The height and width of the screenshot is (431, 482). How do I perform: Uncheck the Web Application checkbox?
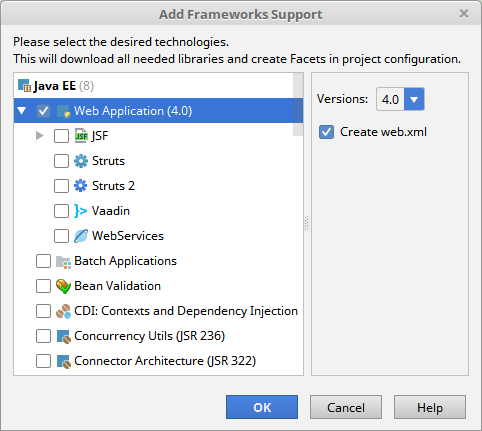pyautogui.click(x=43, y=111)
